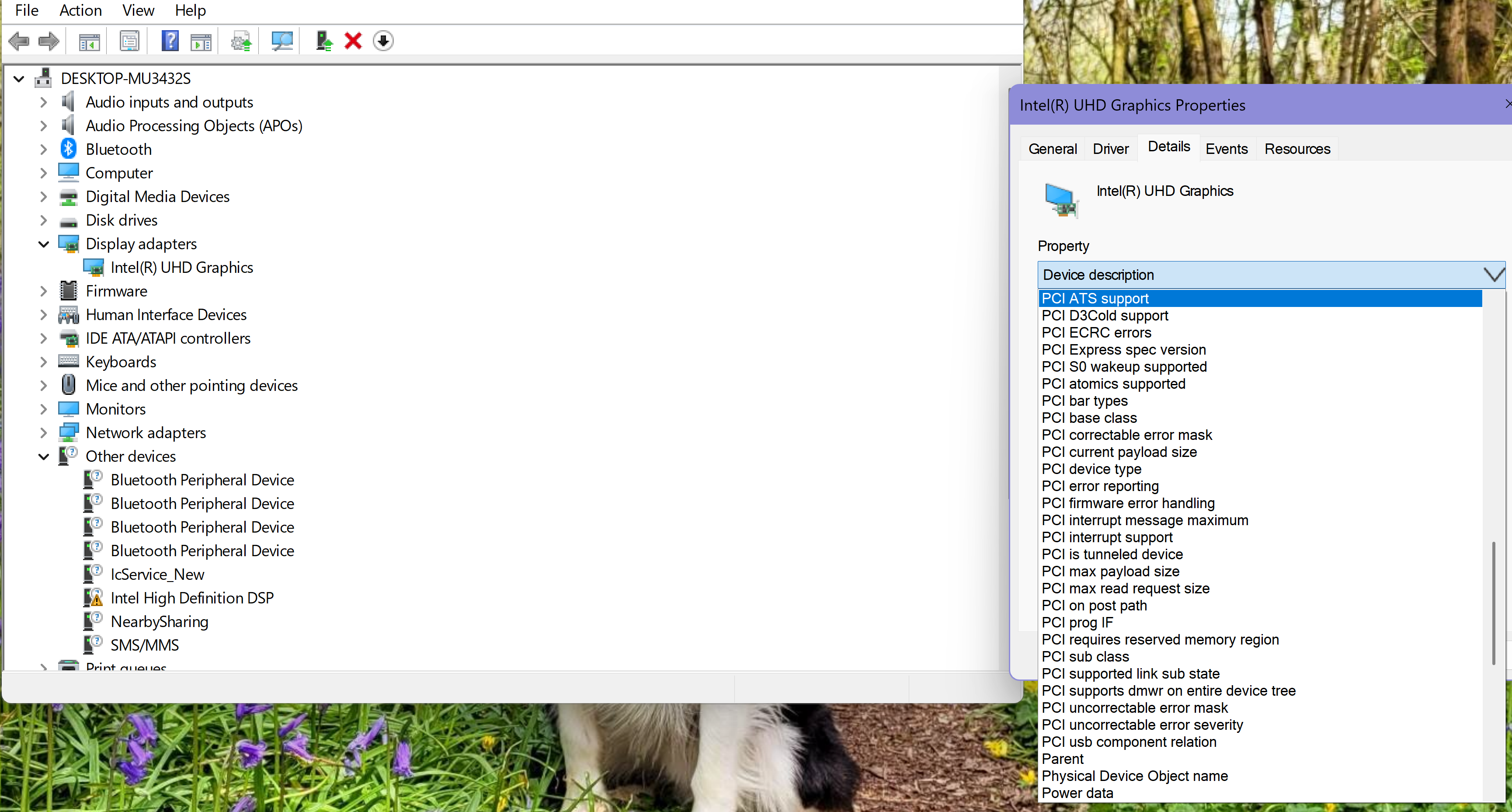1512x812 pixels.
Task: Open the View menu
Action: click(138, 10)
